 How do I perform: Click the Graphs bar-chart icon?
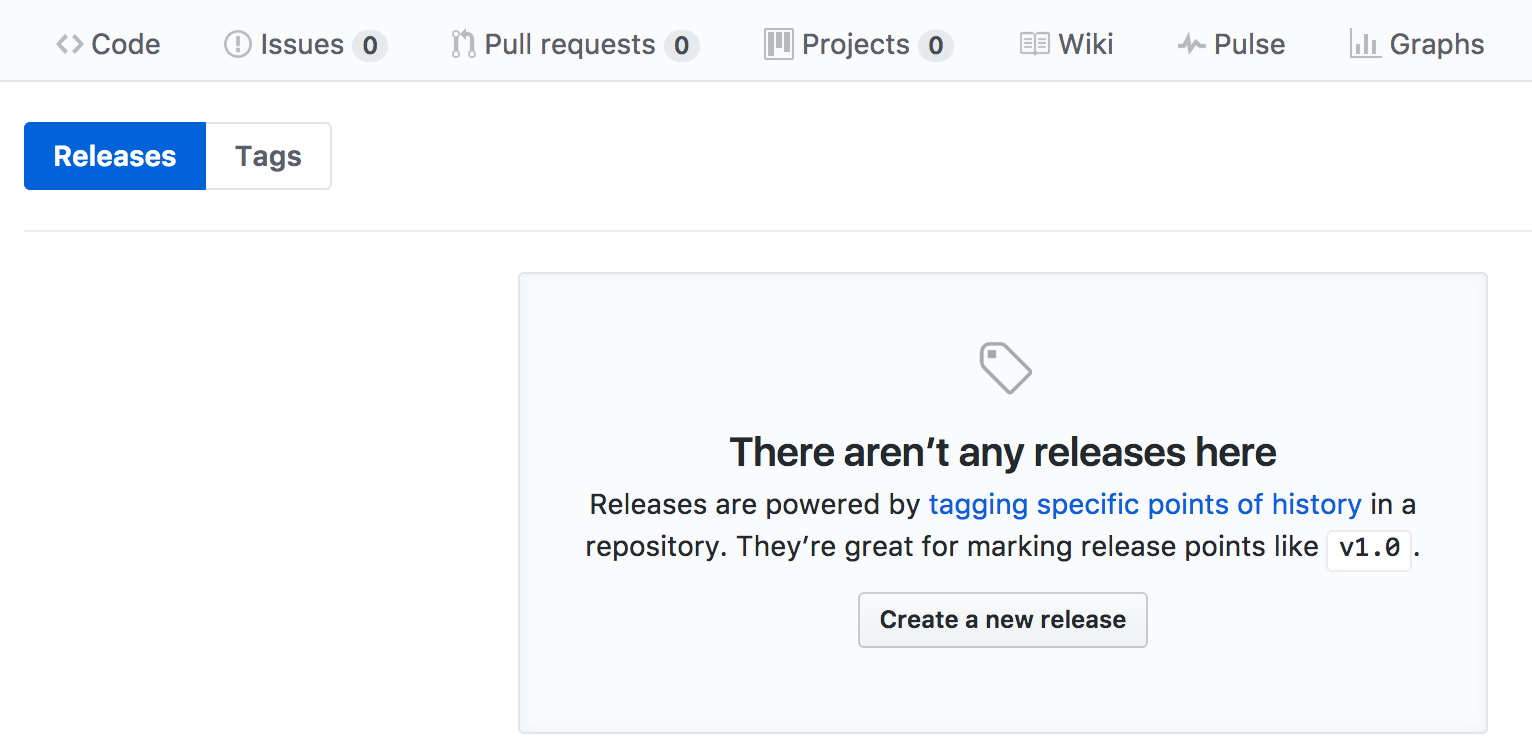tap(1366, 43)
